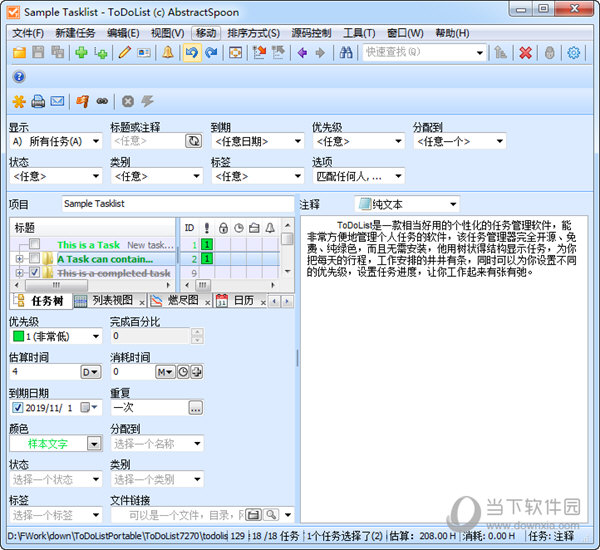
Task: Click the 样本文字 color sample box
Action: pyautogui.click(x=48, y=443)
